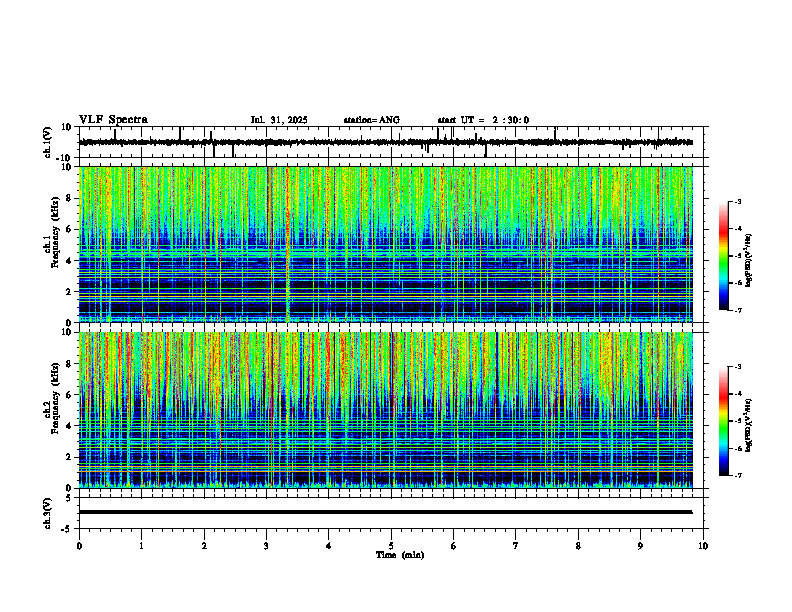The height and width of the screenshot is (612, 792).
Task: Click time axis tick label "10"
Action: (703, 546)
